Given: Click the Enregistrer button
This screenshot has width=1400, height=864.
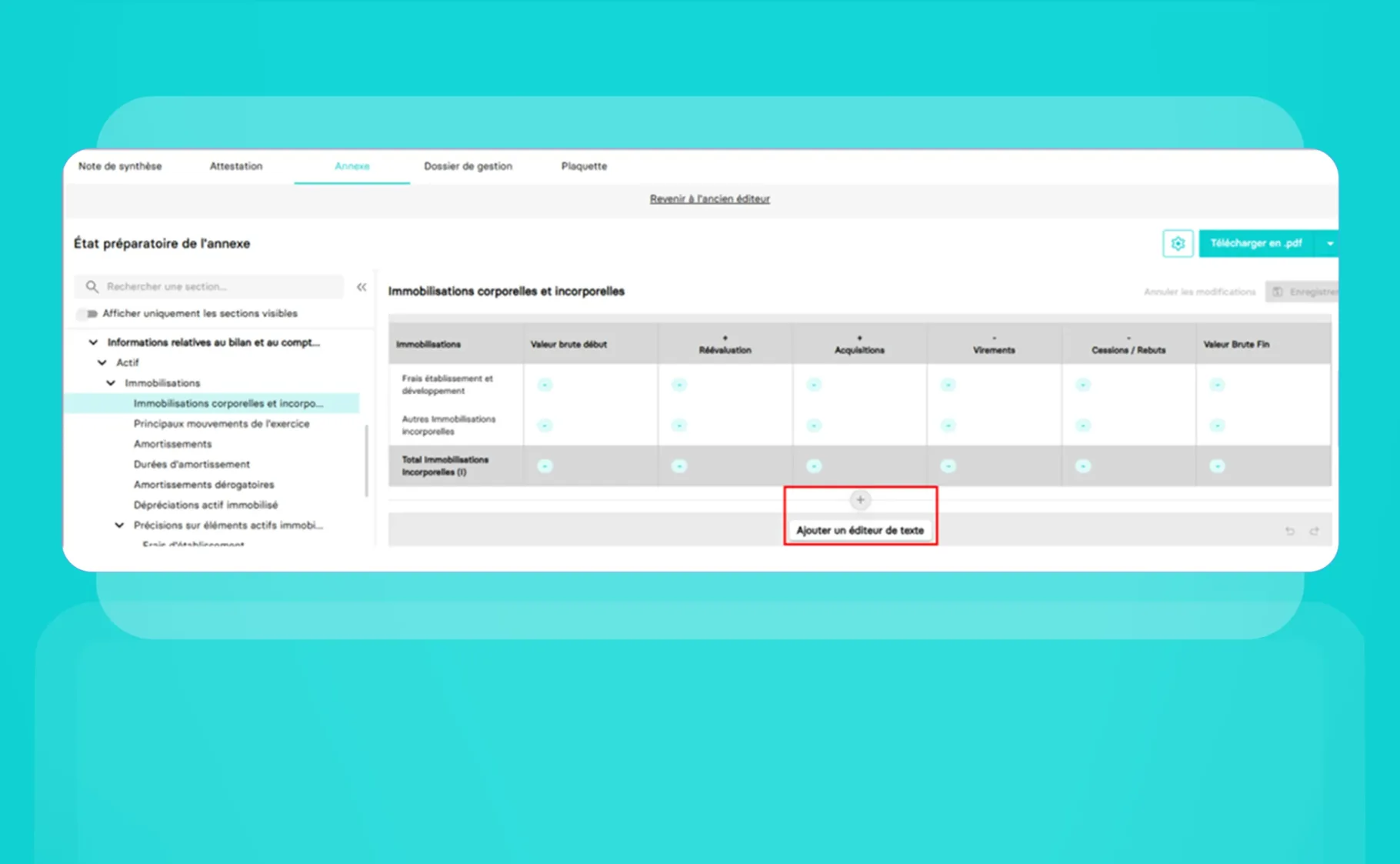Looking at the screenshot, I should click(1303, 292).
